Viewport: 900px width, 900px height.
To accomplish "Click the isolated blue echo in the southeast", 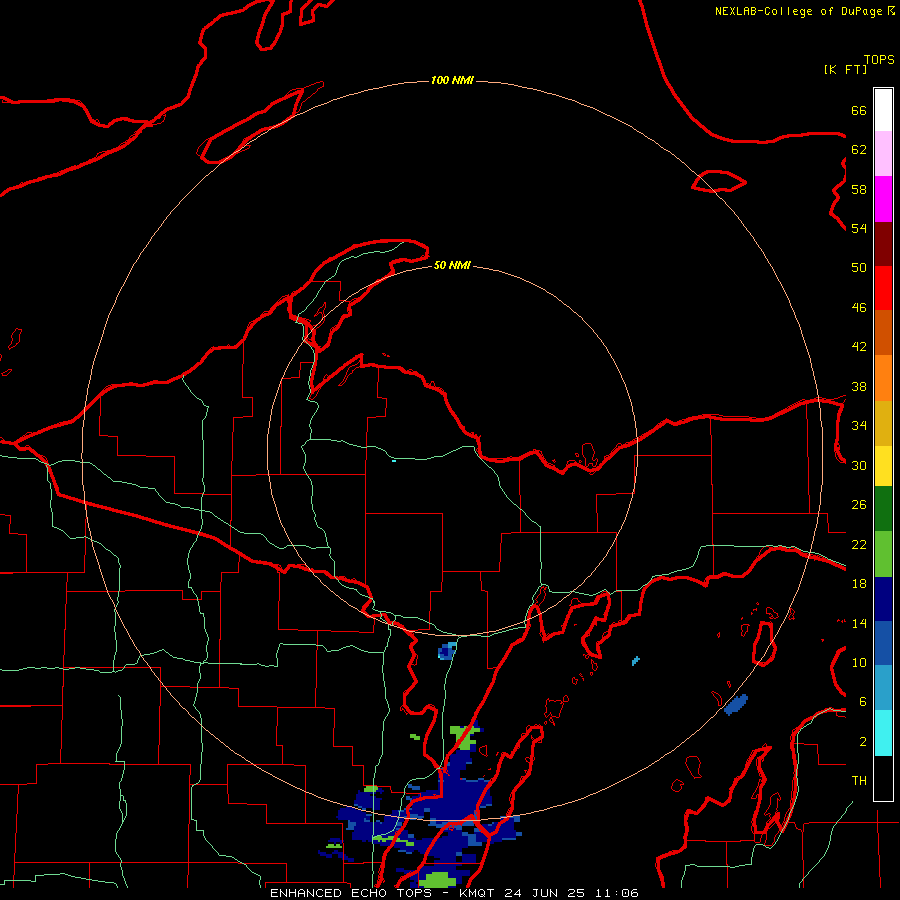I will click(x=736, y=705).
